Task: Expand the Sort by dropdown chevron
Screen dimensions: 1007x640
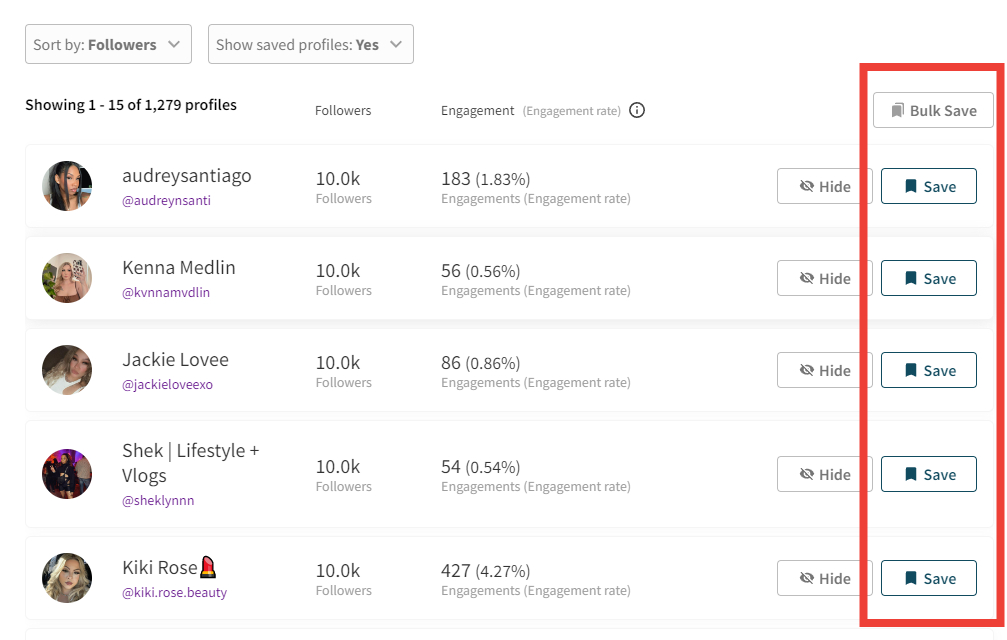Action: click(173, 43)
